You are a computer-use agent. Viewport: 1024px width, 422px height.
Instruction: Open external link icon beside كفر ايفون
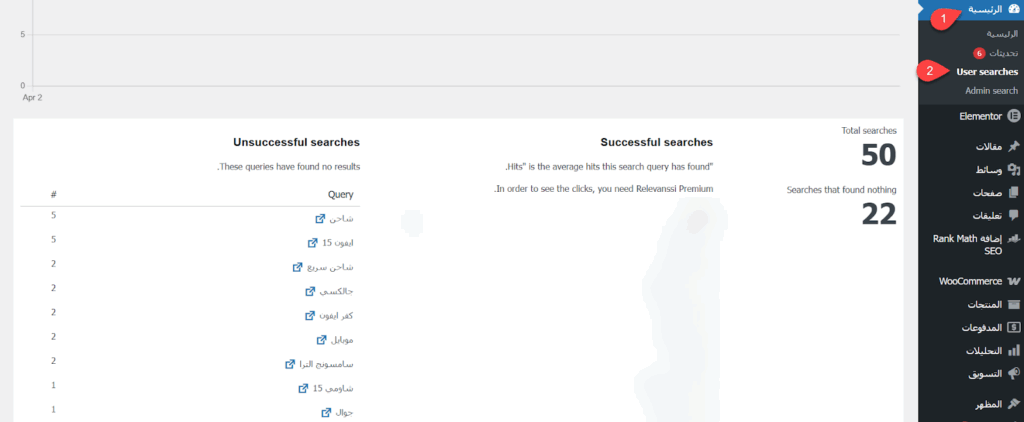click(x=310, y=316)
